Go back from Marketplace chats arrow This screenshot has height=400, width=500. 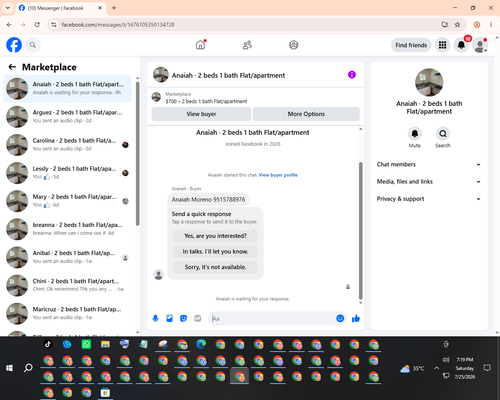click(12, 67)
